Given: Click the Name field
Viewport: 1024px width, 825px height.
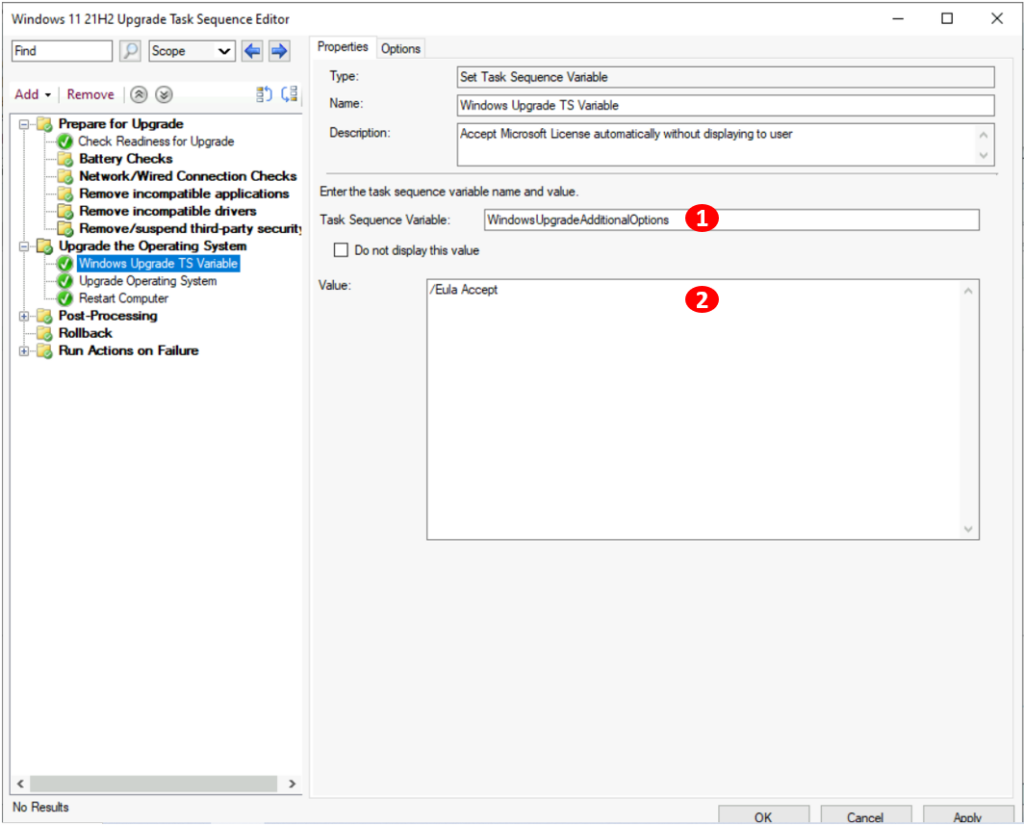Looking at the screenshot, I should pyautogui.click(x=726, y=105).
